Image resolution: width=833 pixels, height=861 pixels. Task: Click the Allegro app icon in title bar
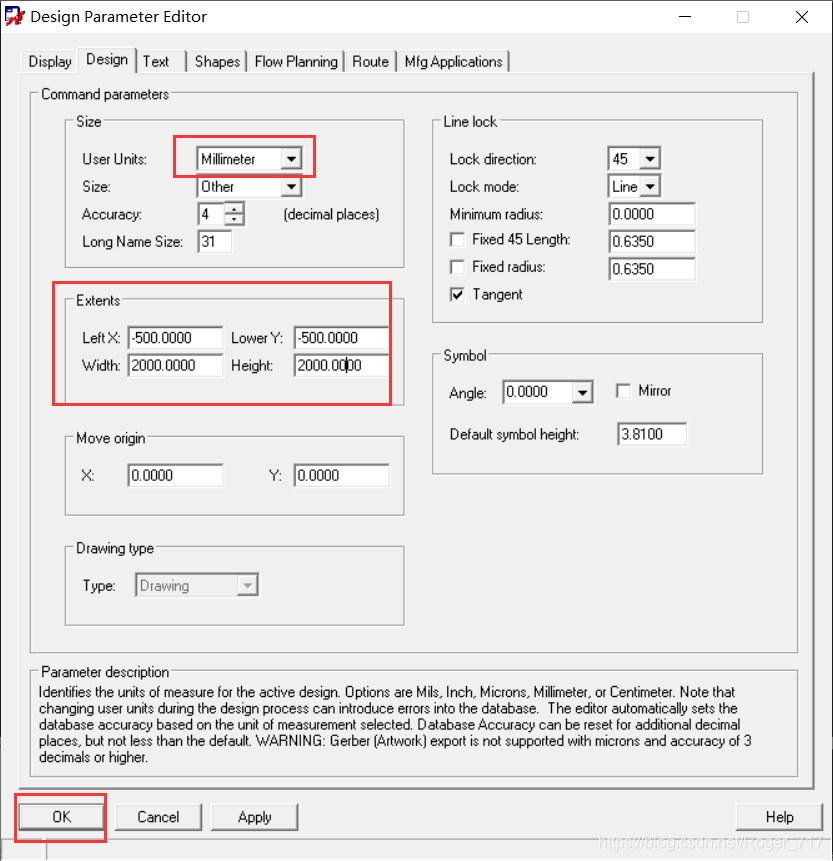pyautogui.click(x=15, y=17)
